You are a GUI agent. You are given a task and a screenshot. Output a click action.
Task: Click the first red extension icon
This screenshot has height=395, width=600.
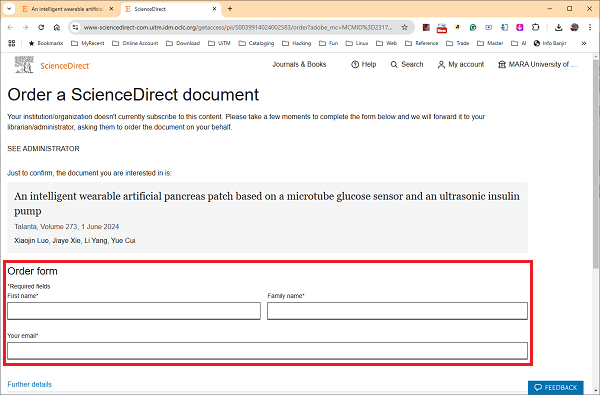pyautogui.click(x=426, y=28)
